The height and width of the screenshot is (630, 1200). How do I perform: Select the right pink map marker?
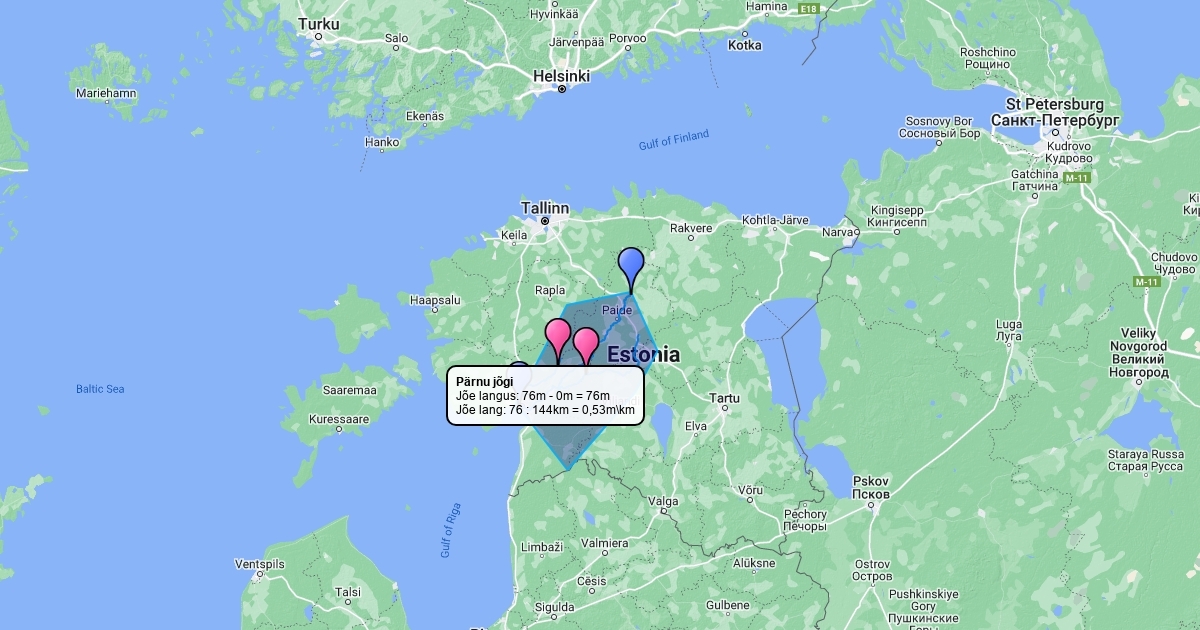click(586, 345)
